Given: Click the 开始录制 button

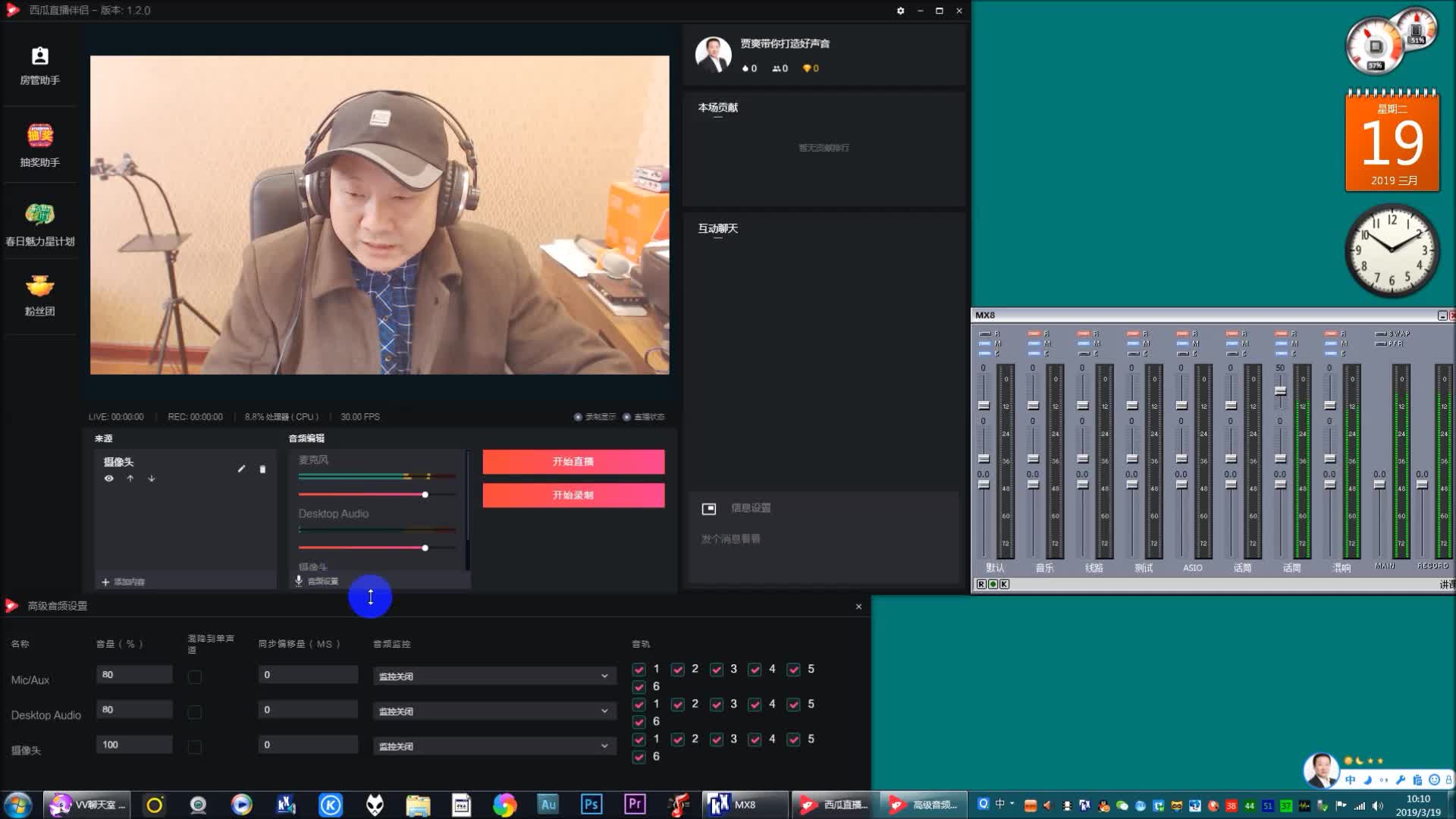Looking at the screenshot, I should tap(573, 495).
